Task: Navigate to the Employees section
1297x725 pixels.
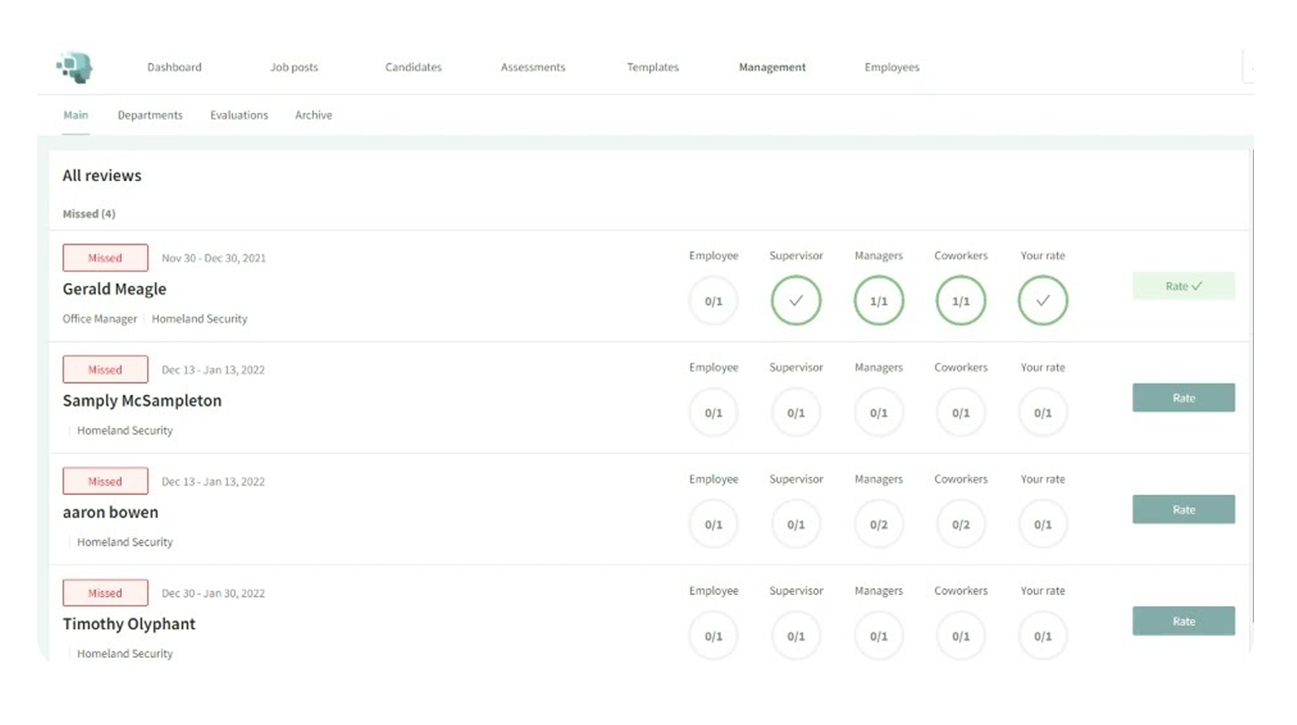Action: click(x=892, y=67)
